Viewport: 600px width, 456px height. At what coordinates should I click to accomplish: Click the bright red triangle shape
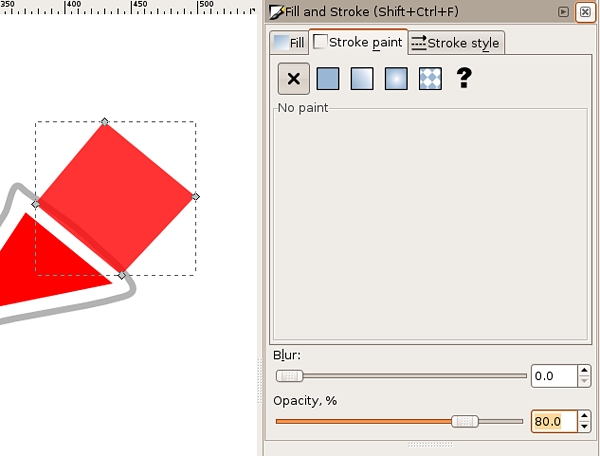(40, 270)
